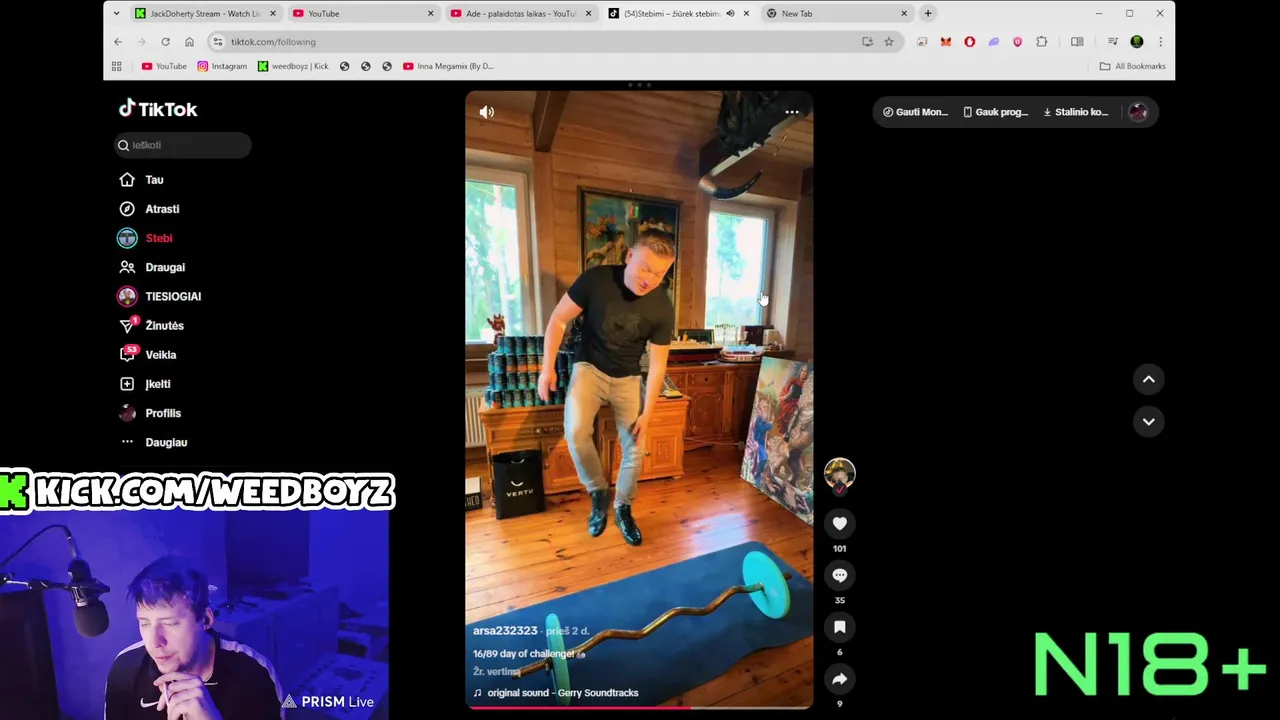Open the profile avatar in top right

[1138, 112]
